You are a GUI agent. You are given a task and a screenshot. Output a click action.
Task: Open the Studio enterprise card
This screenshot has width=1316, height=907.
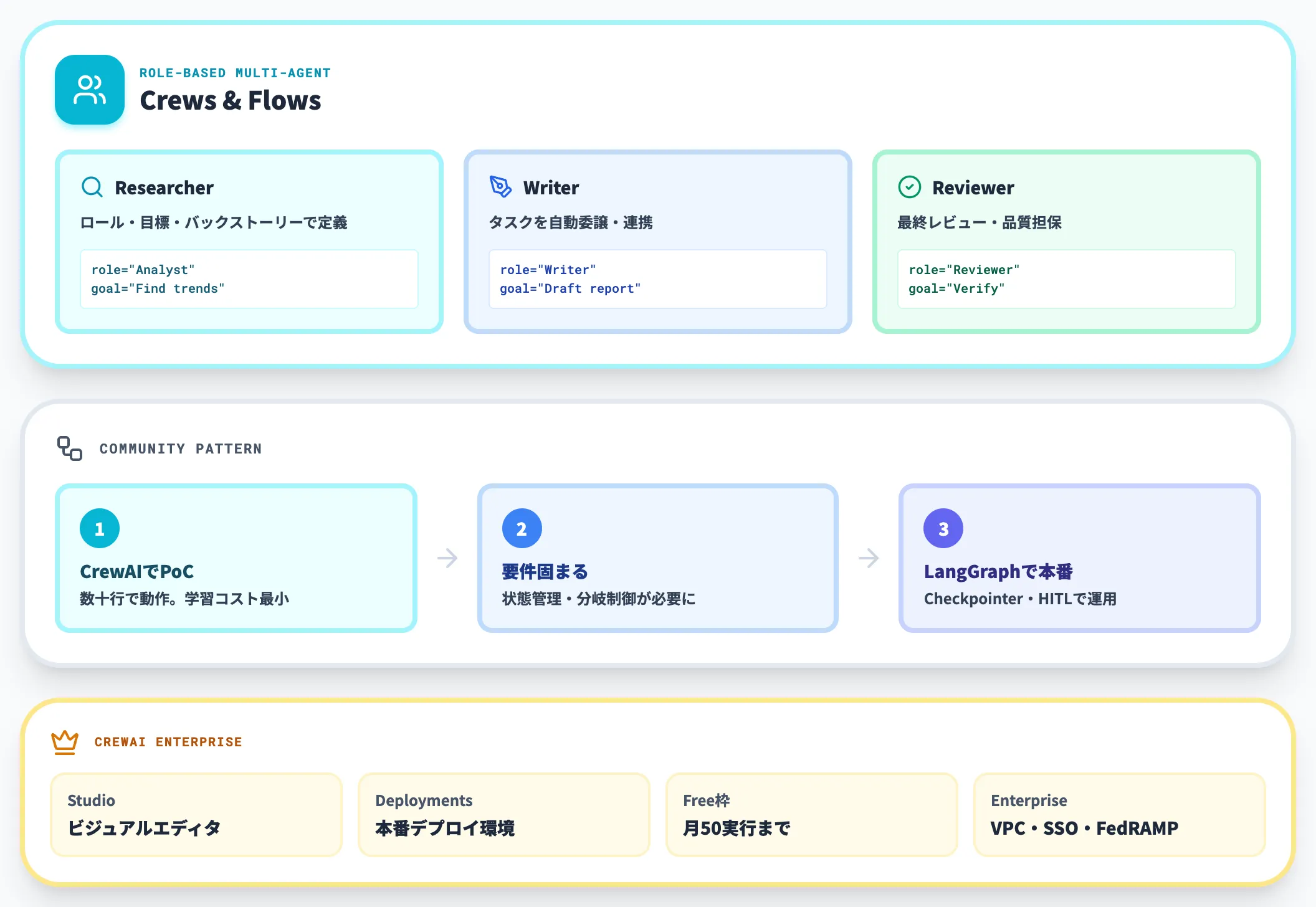click(196, 815)
